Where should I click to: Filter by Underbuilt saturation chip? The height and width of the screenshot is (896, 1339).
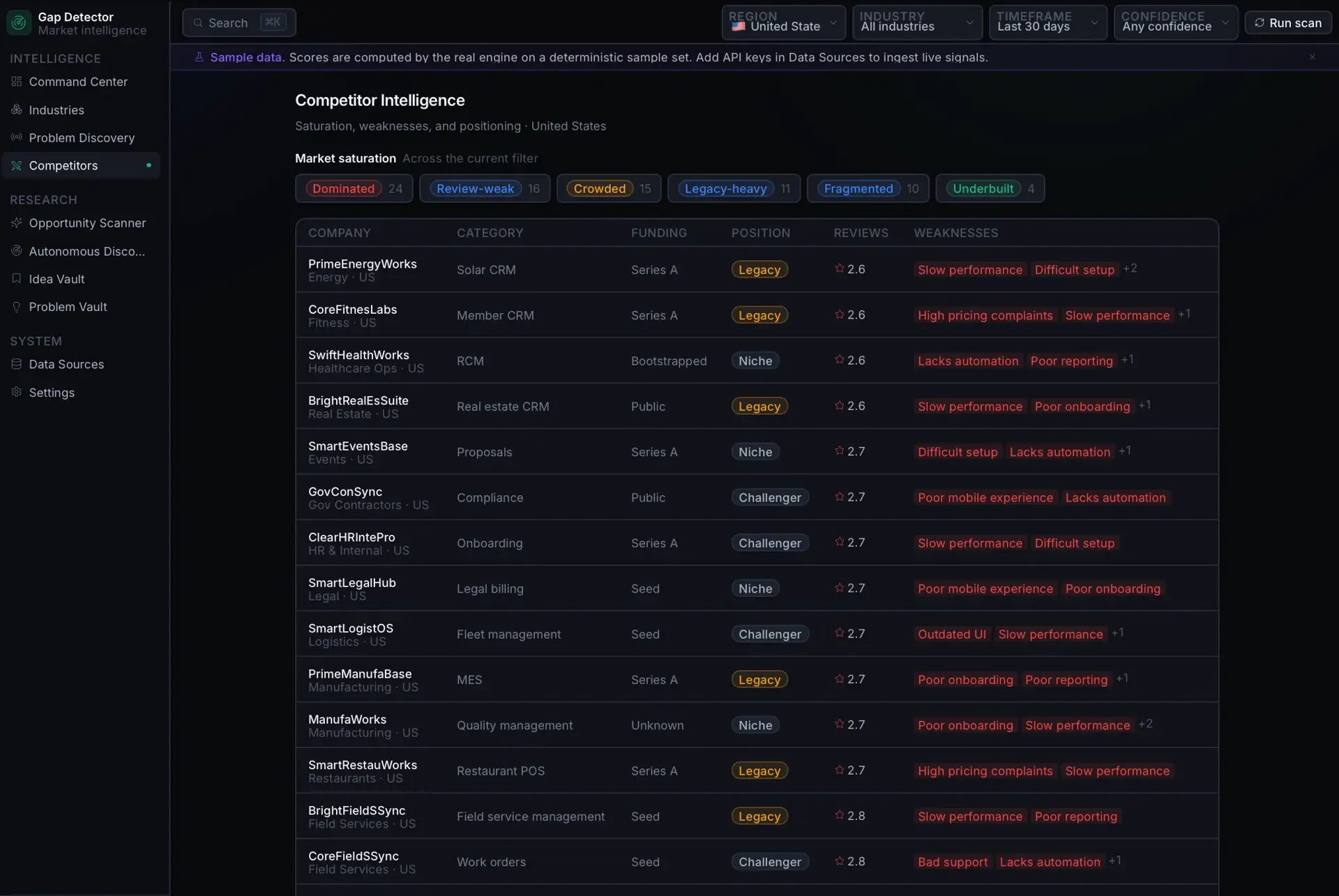990,188
